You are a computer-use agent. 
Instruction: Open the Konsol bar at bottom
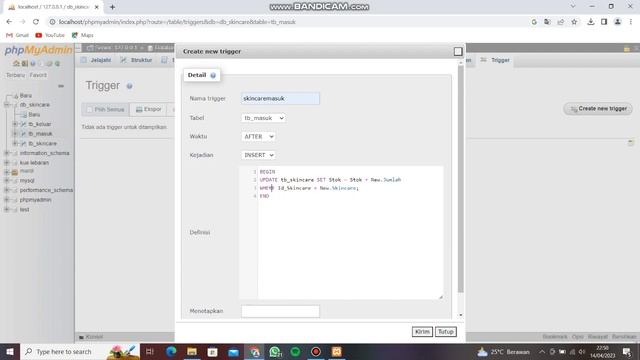coord(91,337)
